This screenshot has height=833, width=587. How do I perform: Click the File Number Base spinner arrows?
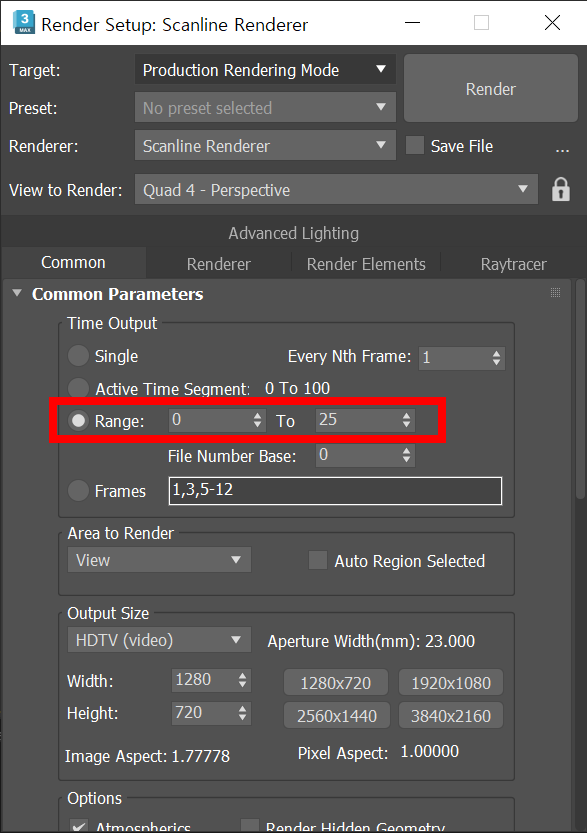click(x=406, y=455)
